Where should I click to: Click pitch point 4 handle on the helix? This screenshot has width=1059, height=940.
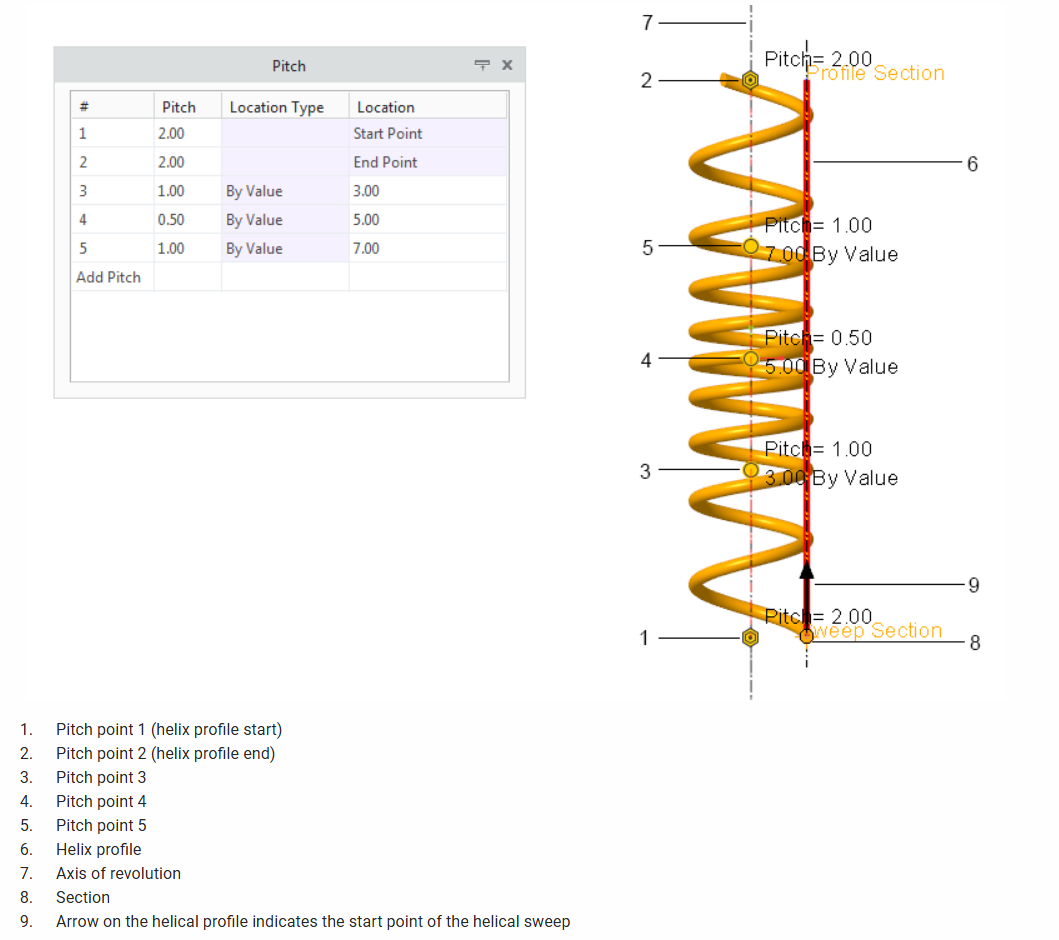point(750,359)
